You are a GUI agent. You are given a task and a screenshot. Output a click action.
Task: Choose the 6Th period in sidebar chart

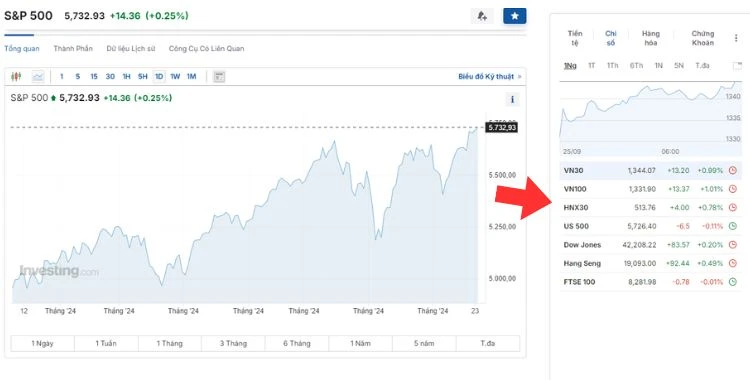636,66
